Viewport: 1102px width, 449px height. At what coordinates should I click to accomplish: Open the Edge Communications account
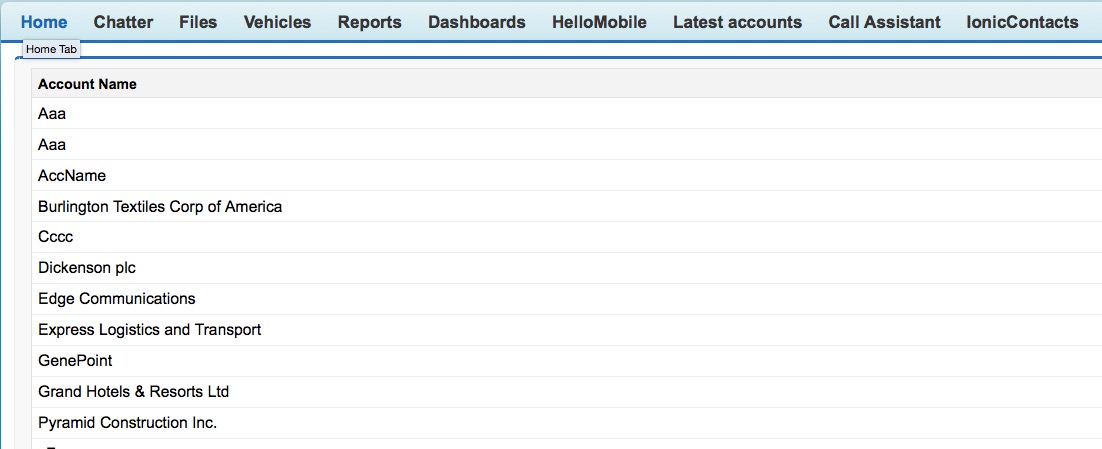(117, 299)
